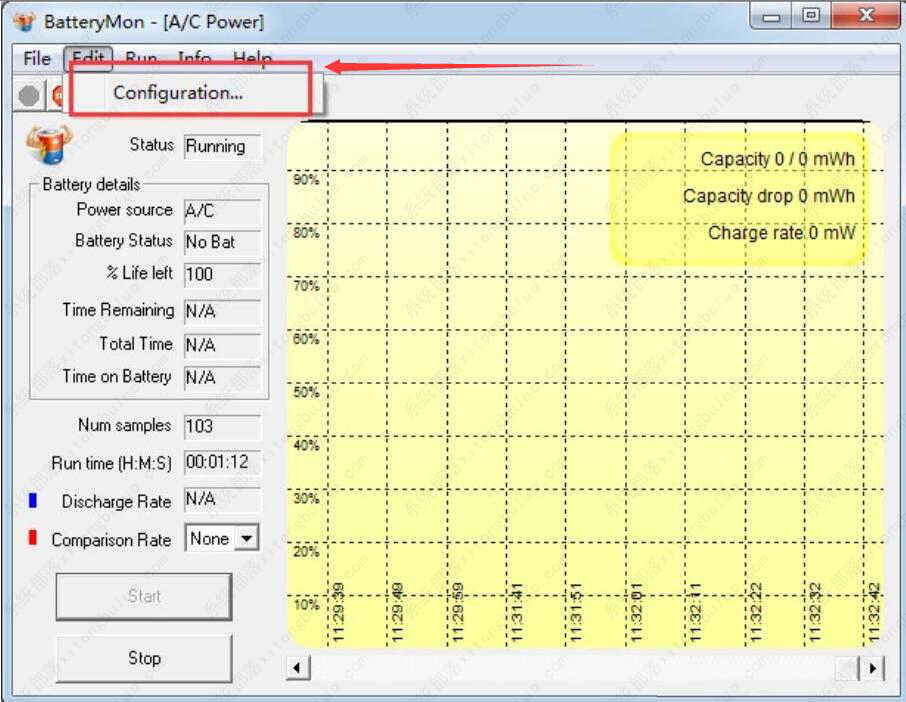This screenshot has height=702, width=906.
Task: Open the File menu
Action: click(37, 58)
